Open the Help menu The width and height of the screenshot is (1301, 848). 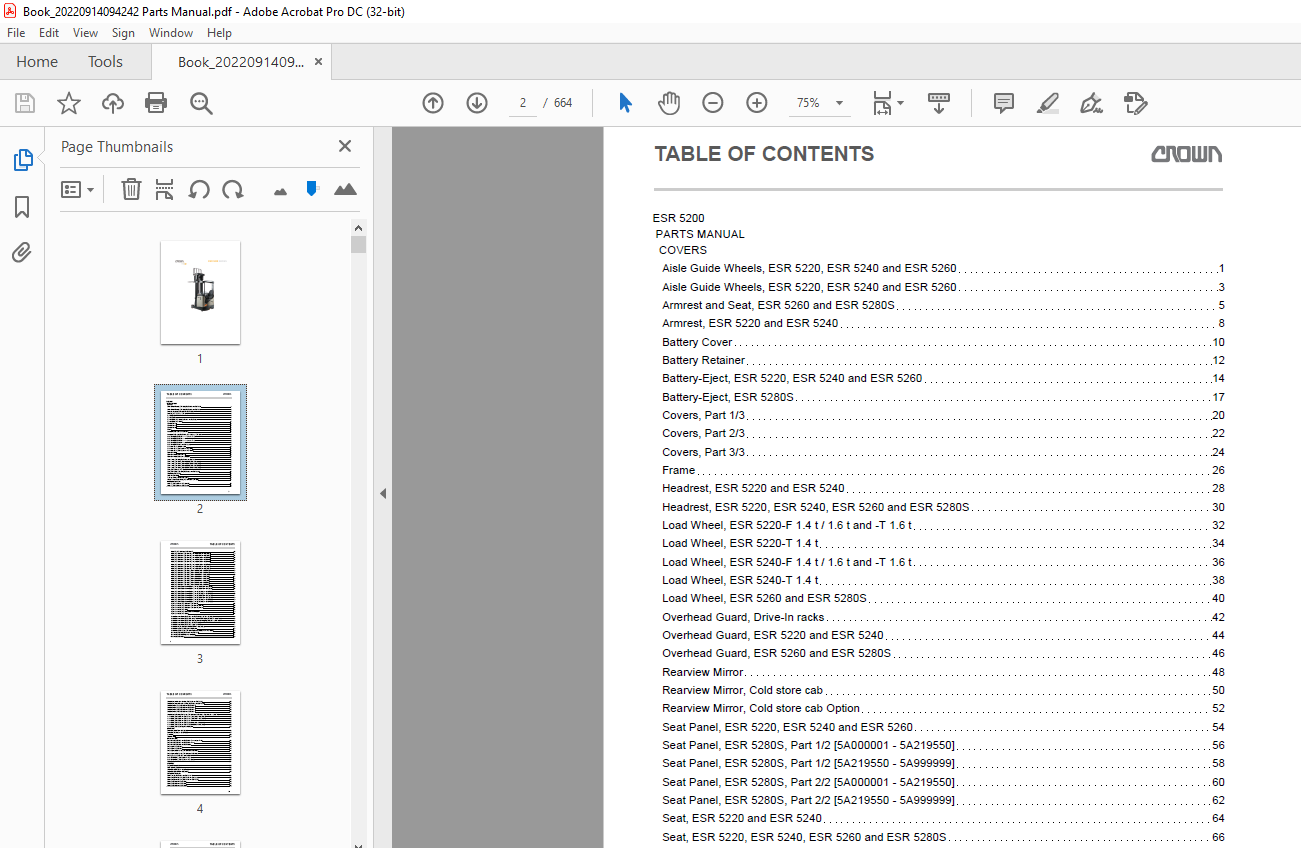click(x=219, y=33)
